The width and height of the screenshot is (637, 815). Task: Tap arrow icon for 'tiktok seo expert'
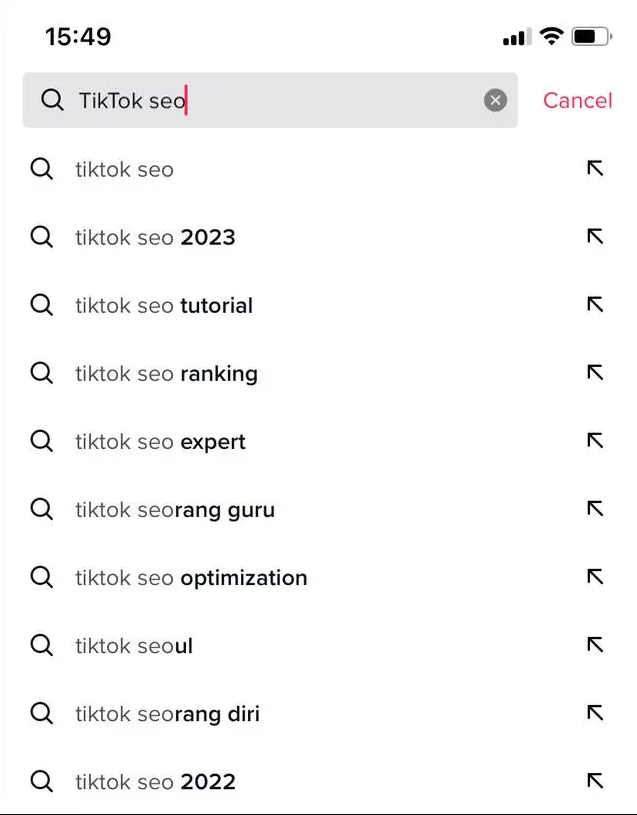click(x=595, y=441)
